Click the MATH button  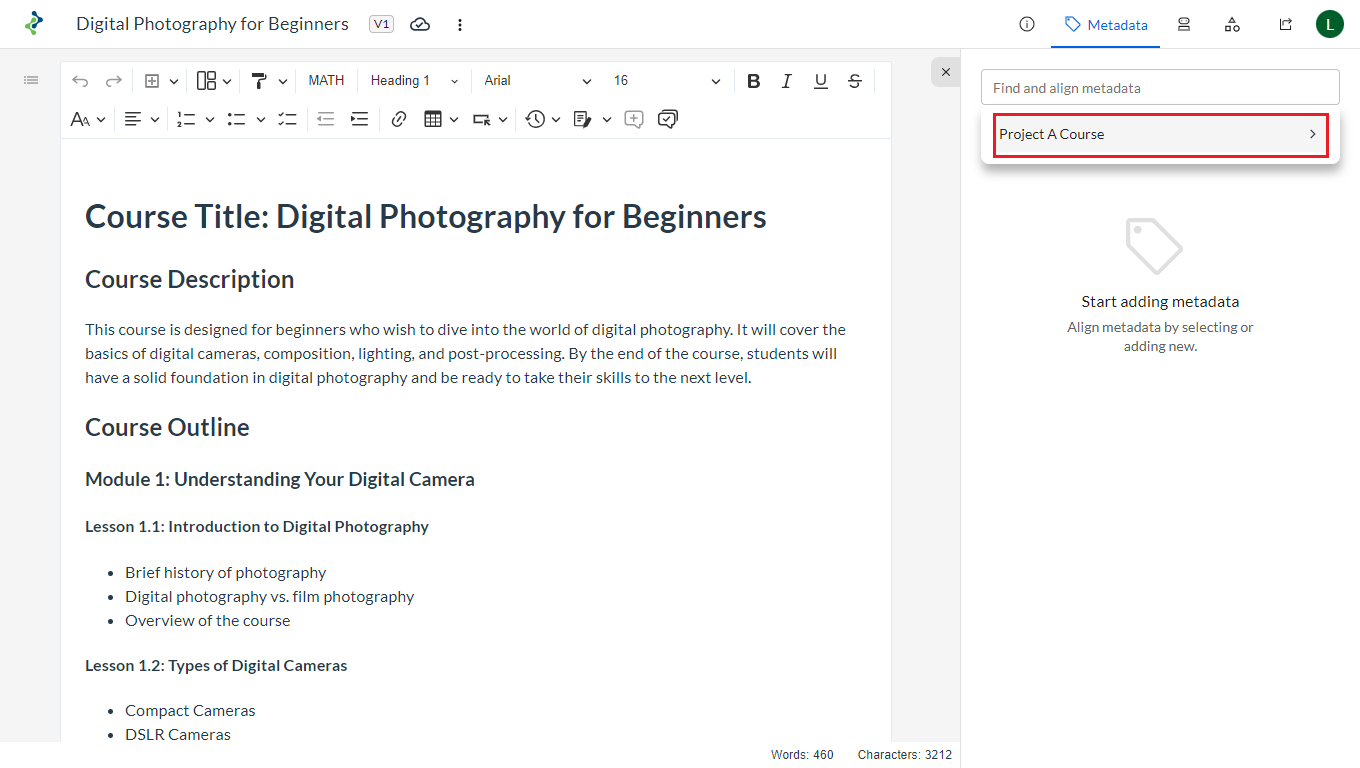click(x=326, y=81)
